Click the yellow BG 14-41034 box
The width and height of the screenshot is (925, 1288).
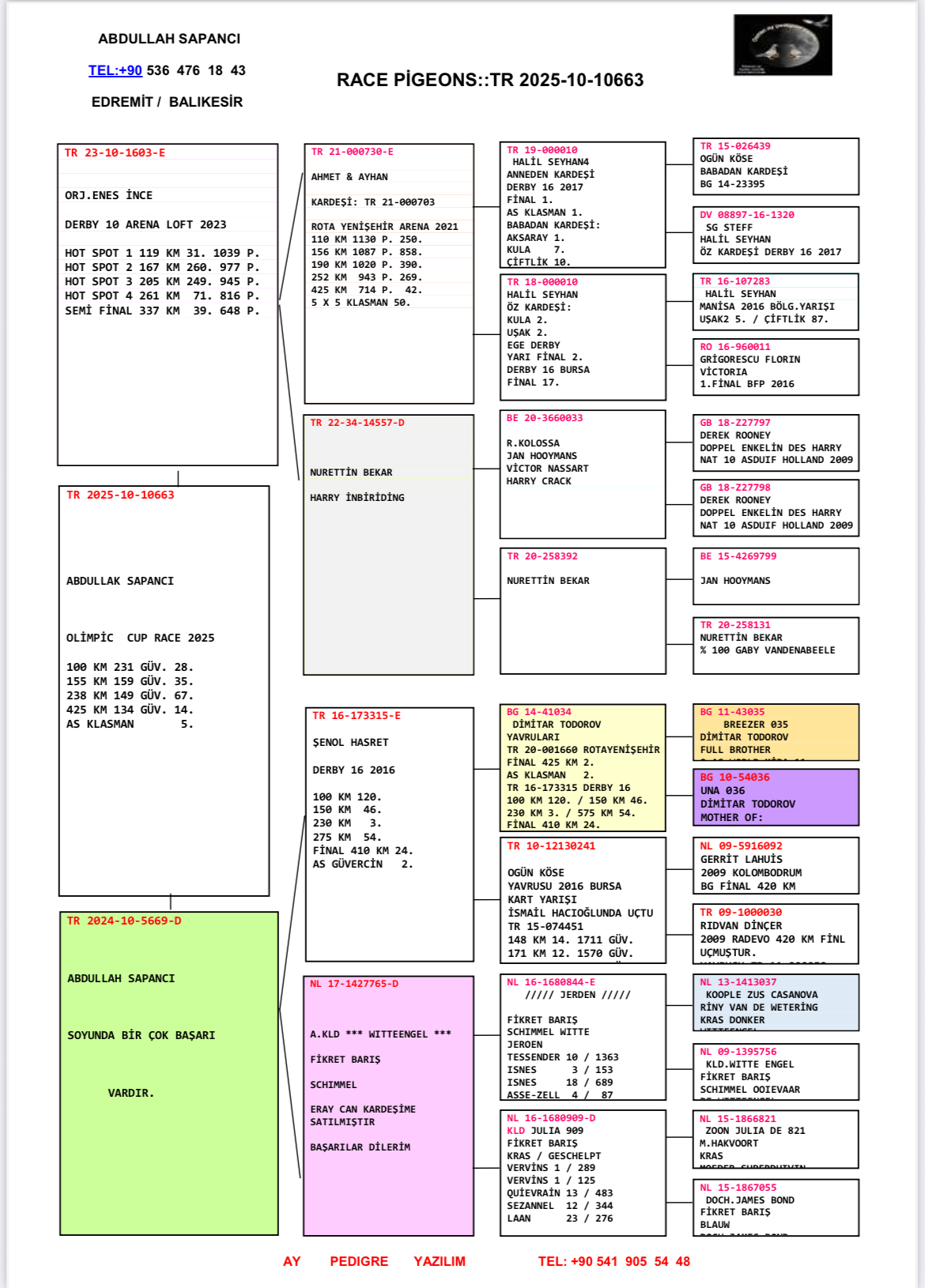coord(582,768)
